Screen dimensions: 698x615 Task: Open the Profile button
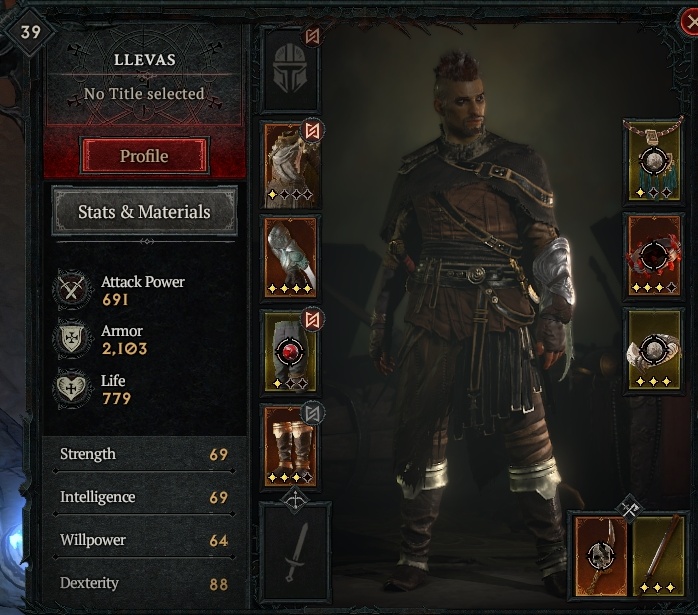(x=144, y=156)
